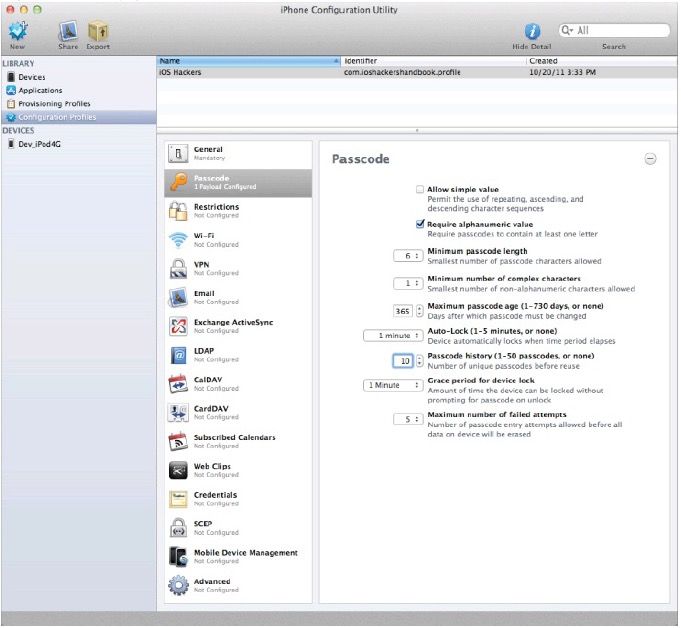Screen dimensions: 681x628
Task: Open Minimum number of complex characters dropdown
Action: pos(408,283)
